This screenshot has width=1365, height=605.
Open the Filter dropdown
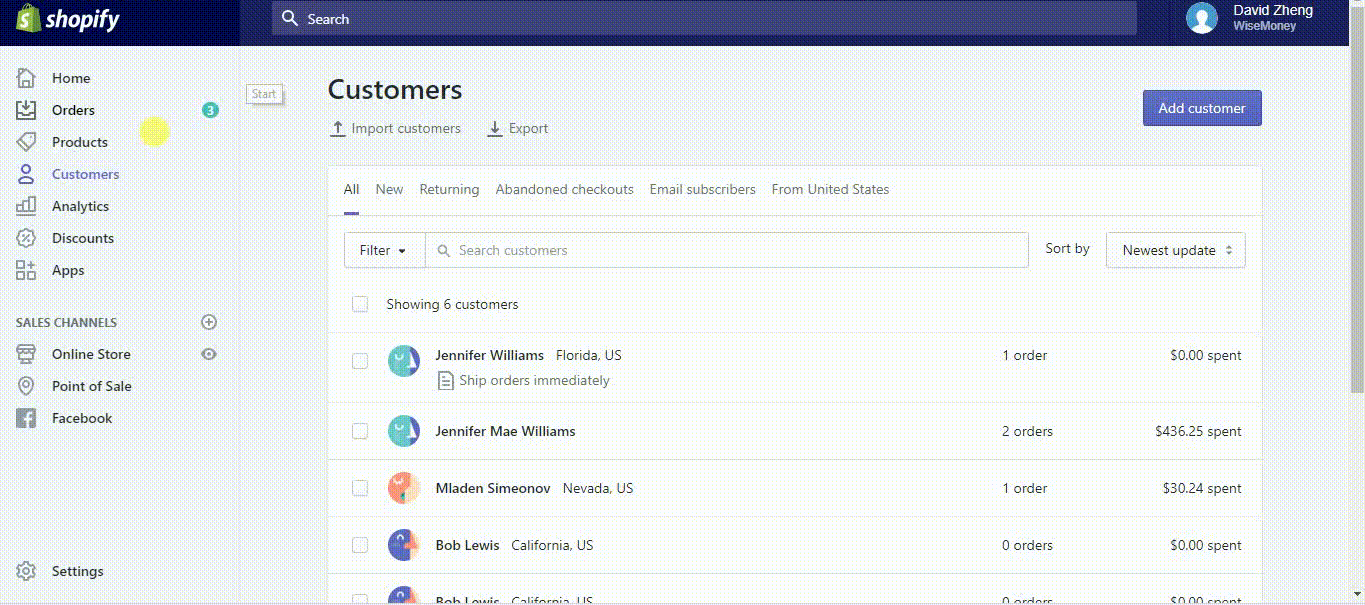pos(385,250)
